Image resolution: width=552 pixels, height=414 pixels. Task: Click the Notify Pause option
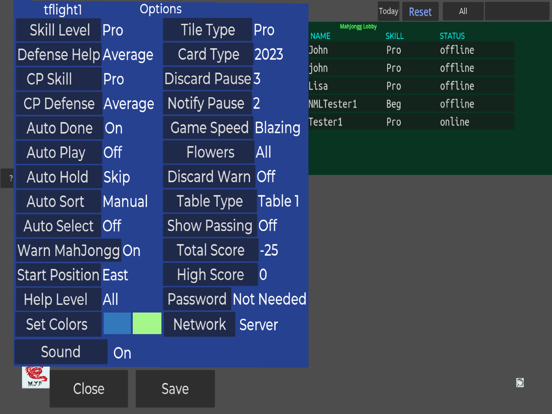[x=208, y=104]
